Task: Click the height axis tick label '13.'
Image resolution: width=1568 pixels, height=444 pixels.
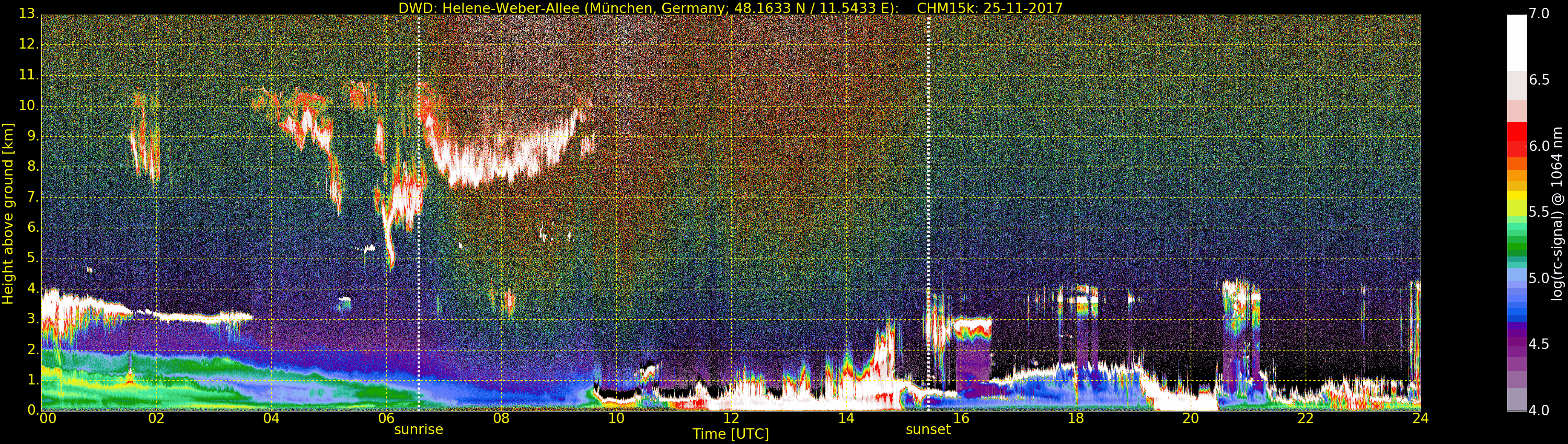Action: pyautogui.click(x=29, y=14)
